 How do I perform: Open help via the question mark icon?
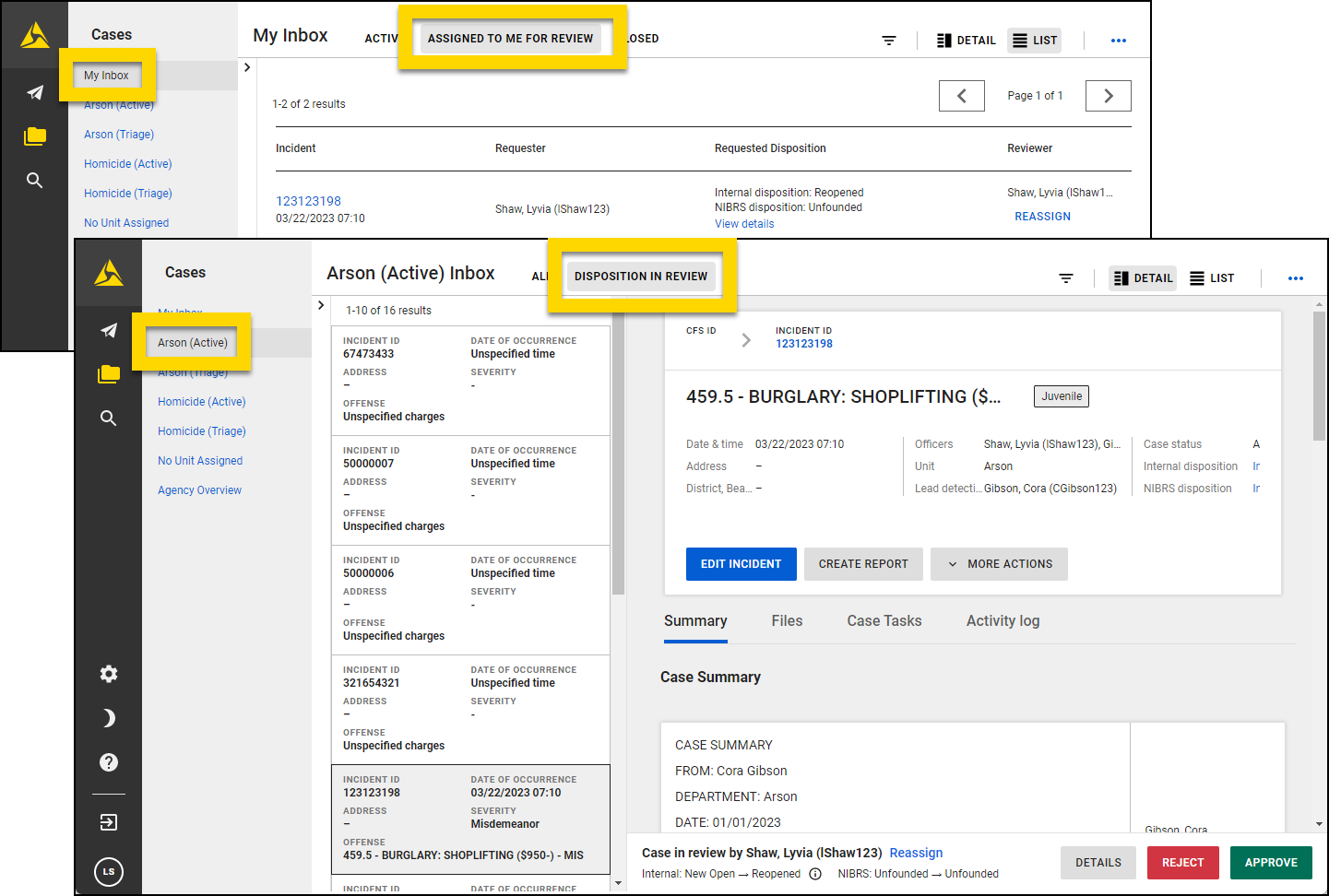click(x=108, y=762)
